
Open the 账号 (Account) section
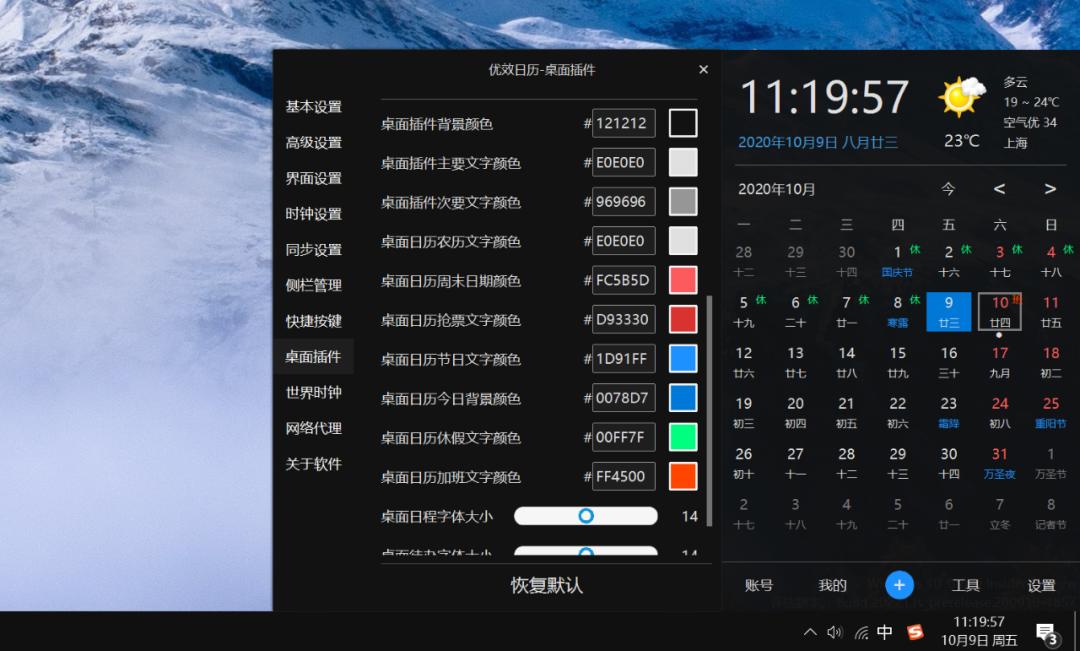(x=760, y=585)
